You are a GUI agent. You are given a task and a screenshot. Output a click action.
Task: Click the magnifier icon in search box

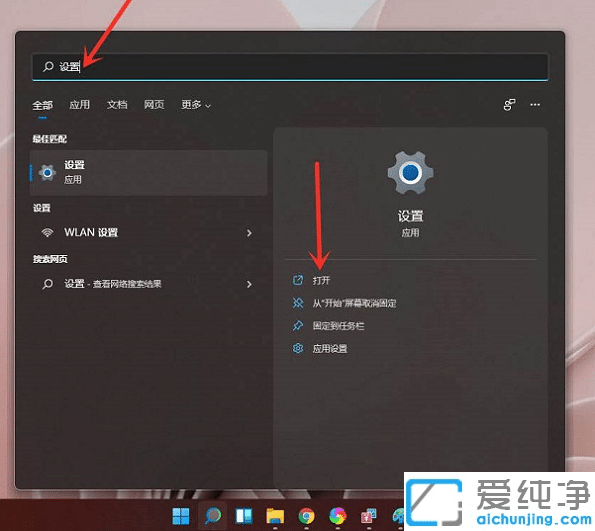tap(48, 66)
